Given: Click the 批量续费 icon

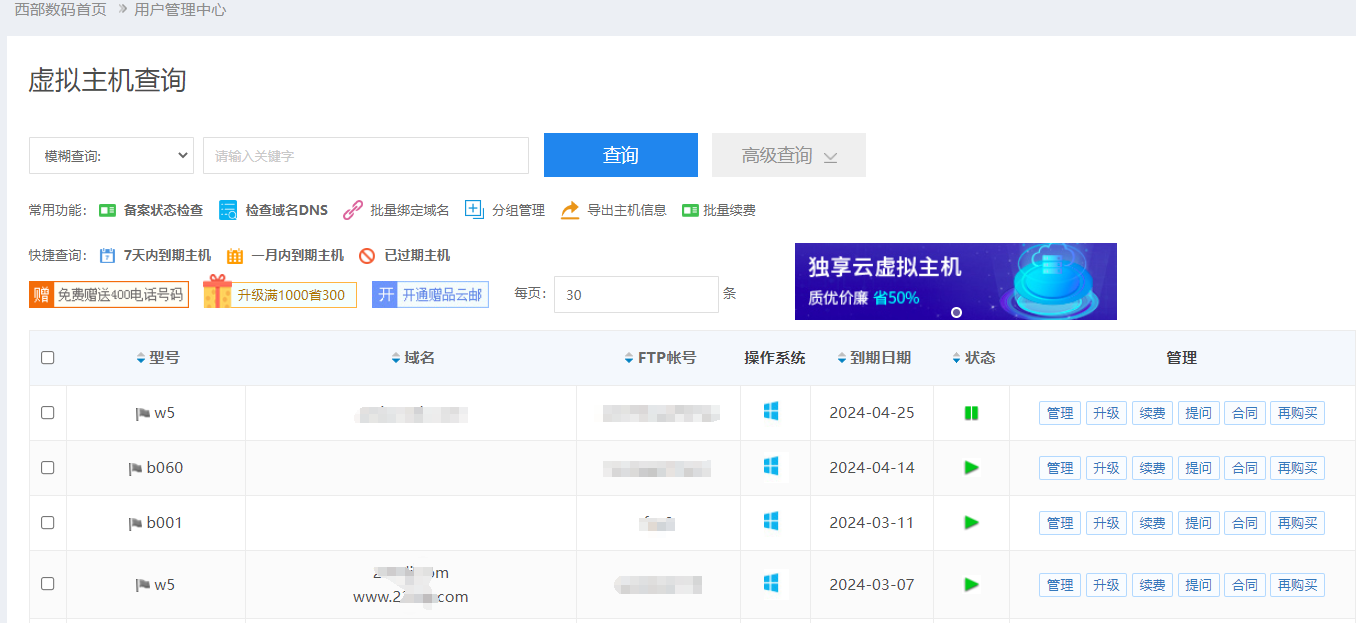Looking at the screenshot, I should coord(689,211).
